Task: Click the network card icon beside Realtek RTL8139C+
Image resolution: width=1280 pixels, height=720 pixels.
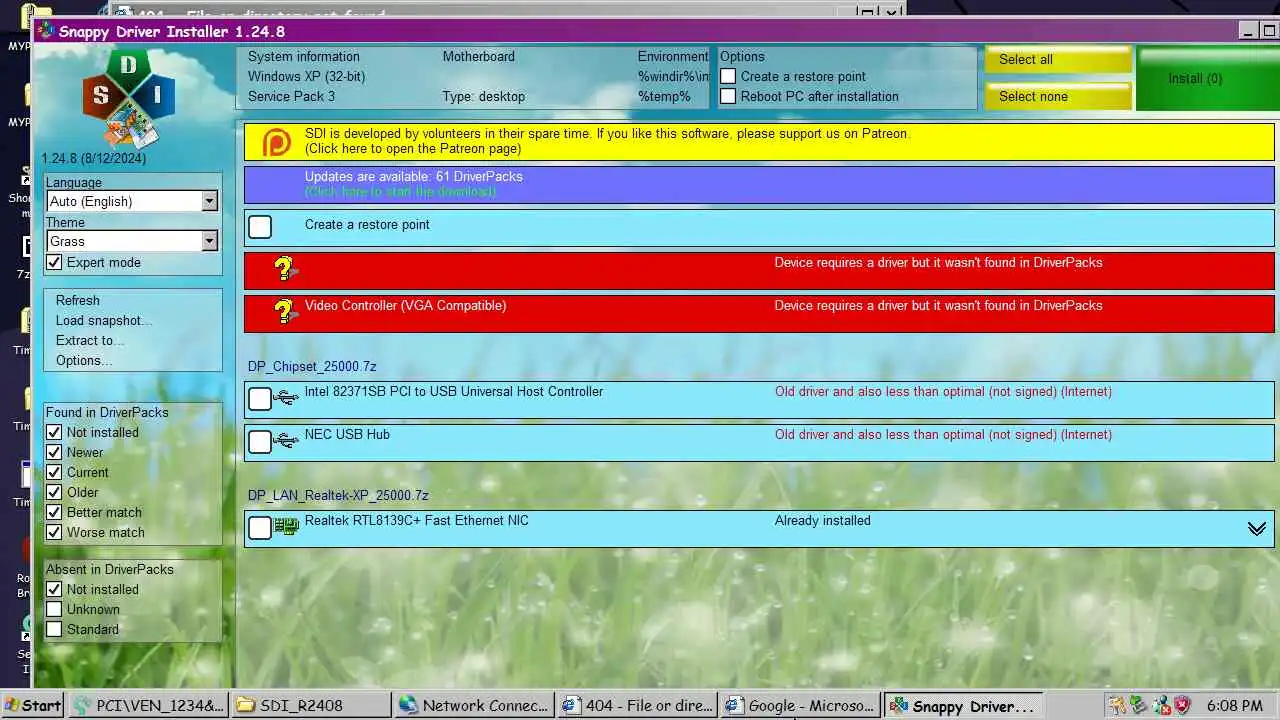Action: [x=286, y=526]
